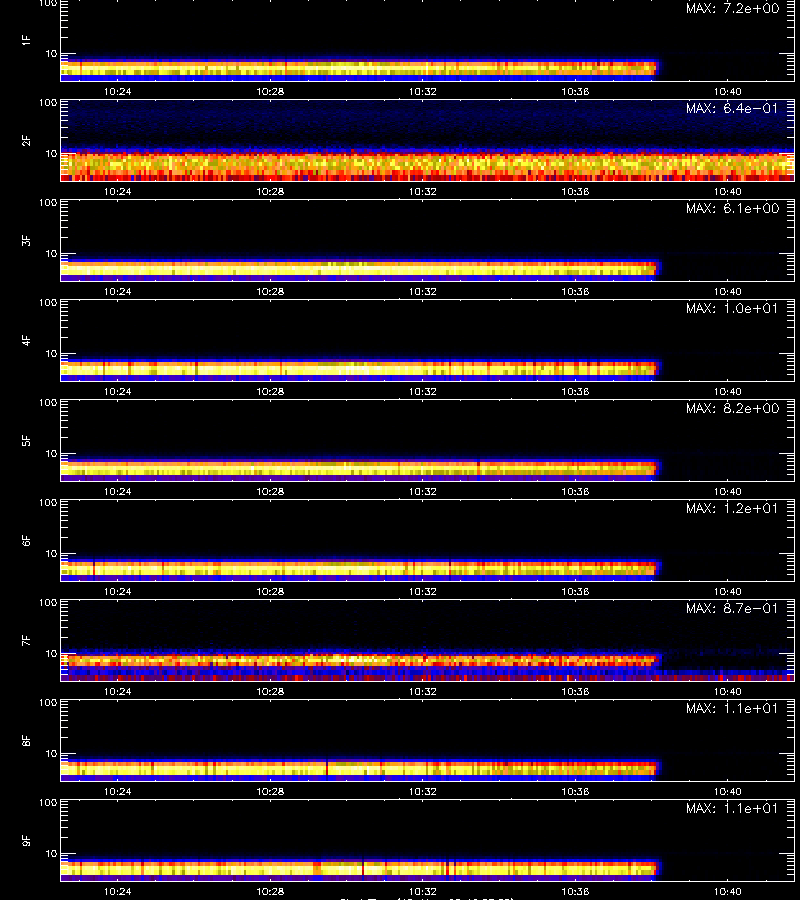Click the MAX: 6.1e+00 label
Image resolution: width=800 pixels, height=900 pixels.
pos(732,208)
